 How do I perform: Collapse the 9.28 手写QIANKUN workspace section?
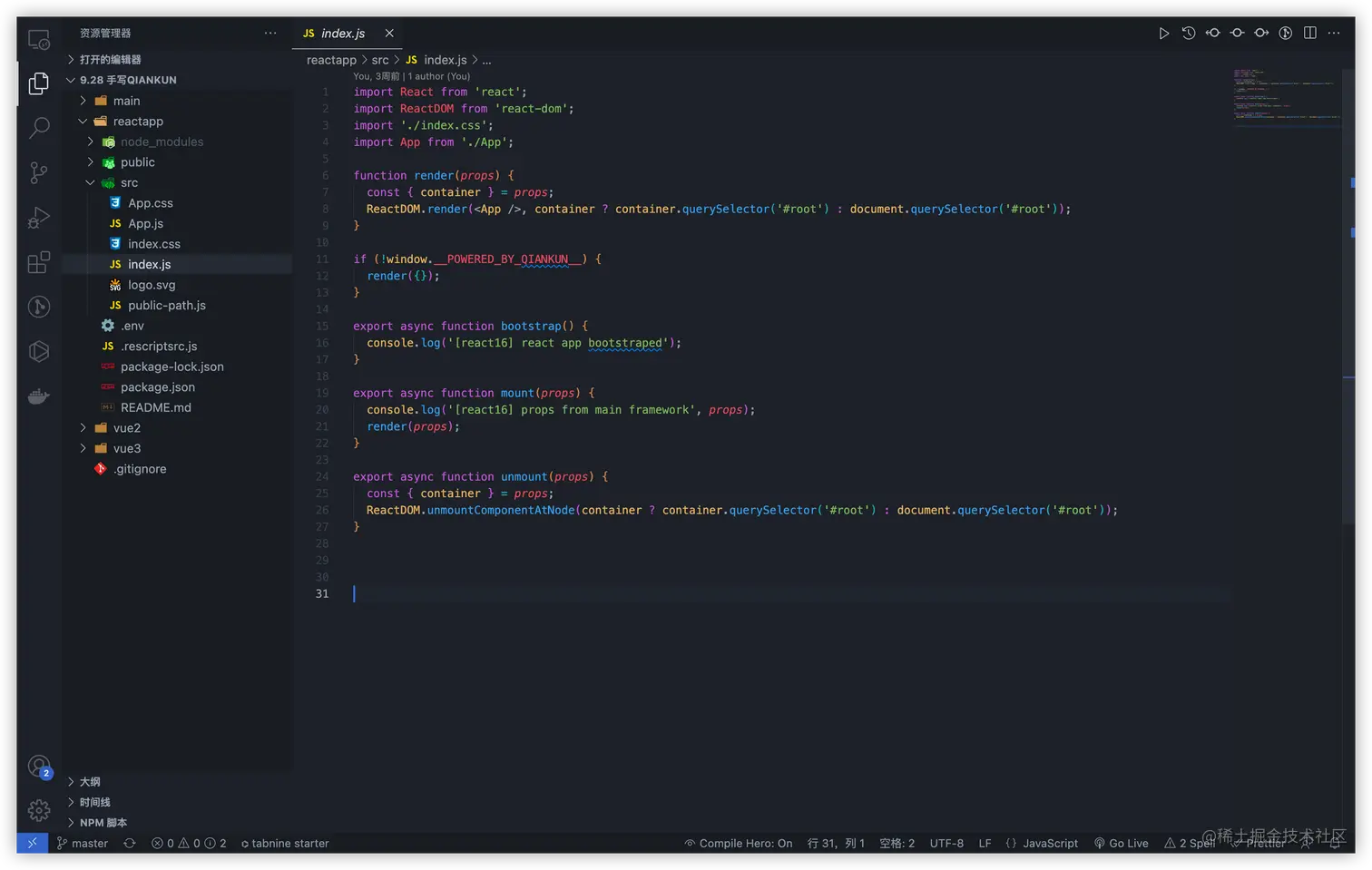177,80
